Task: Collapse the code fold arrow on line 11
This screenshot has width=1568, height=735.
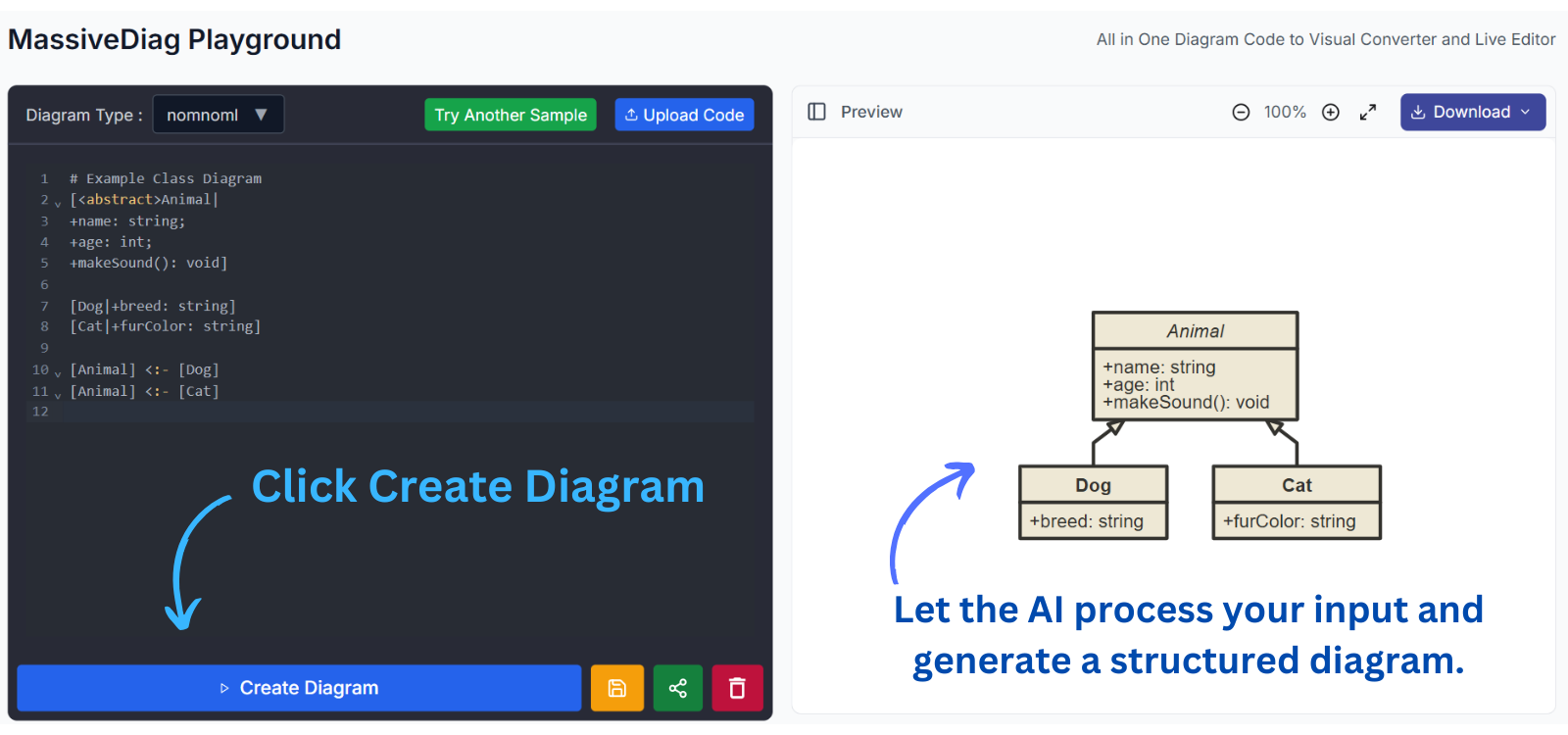Action: pos(58,395)
